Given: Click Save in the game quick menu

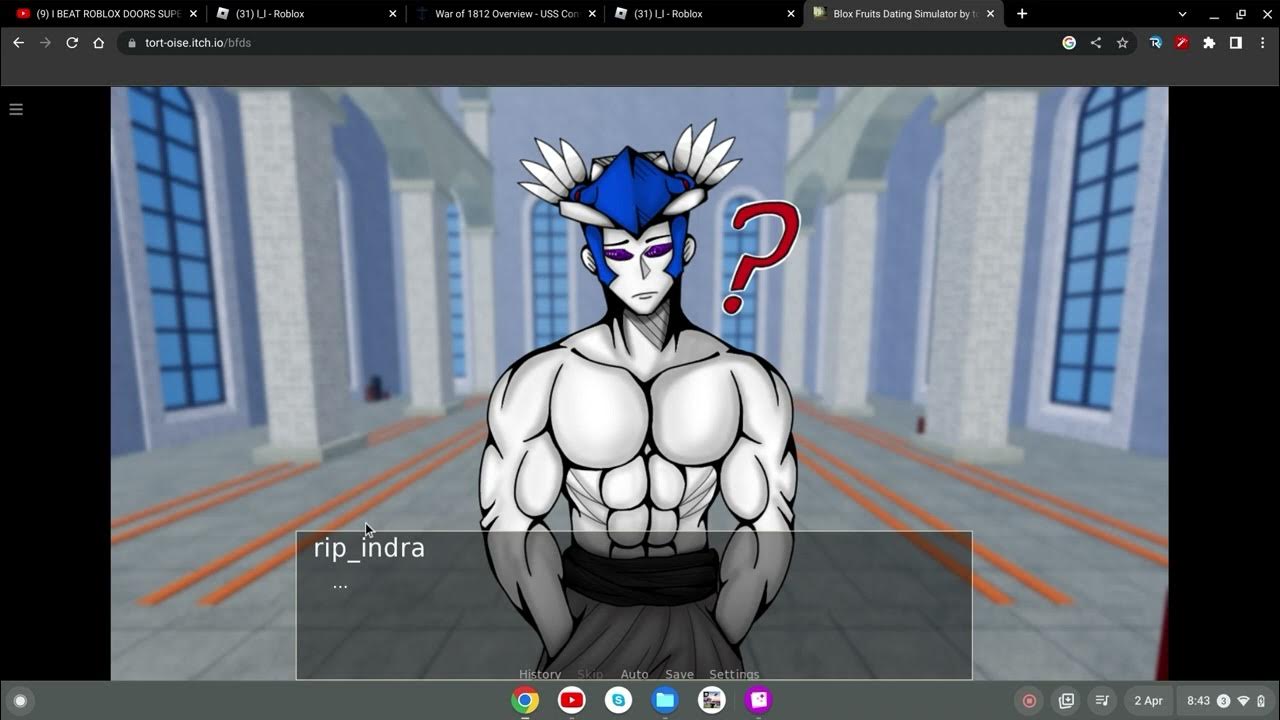Looking at the screenshot, I should [x=679, y=674].
